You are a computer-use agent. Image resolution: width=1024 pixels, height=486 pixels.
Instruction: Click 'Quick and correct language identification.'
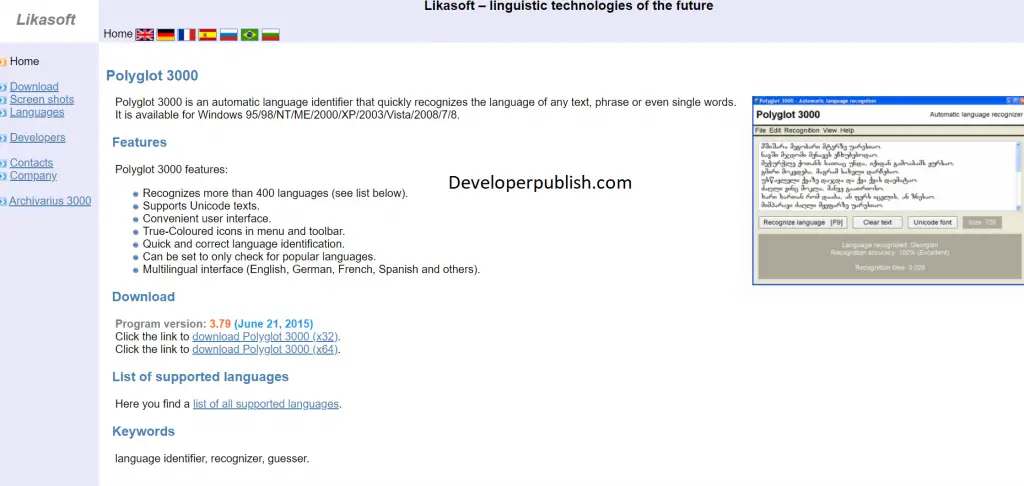244,244
